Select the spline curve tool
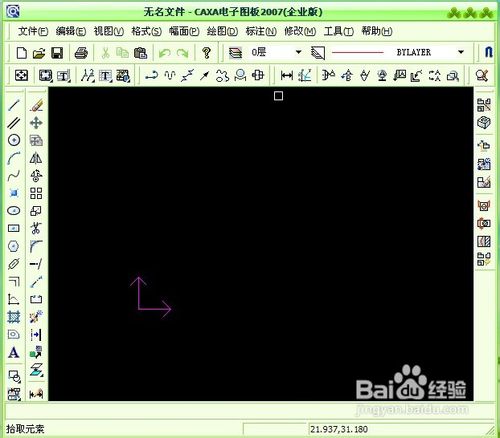The height and width of the screenshot is (438, 500). 14,175
